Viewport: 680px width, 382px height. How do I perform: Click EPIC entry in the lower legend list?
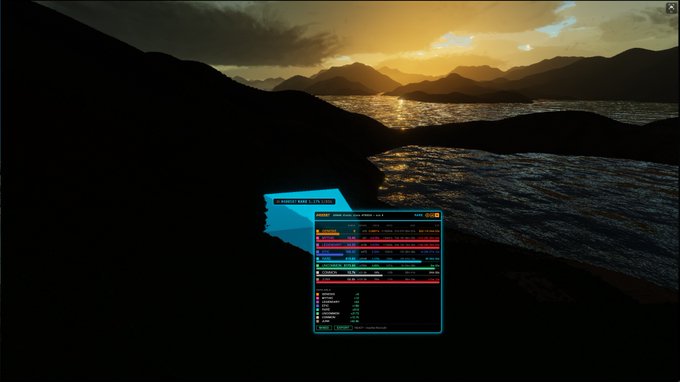pyautogui.click(x=338, y=306)
